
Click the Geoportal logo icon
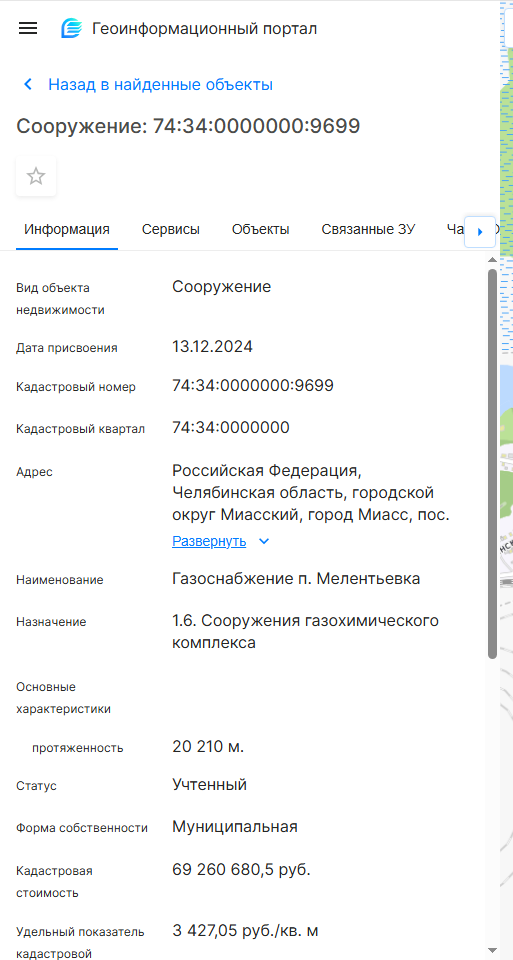[71, 28]
